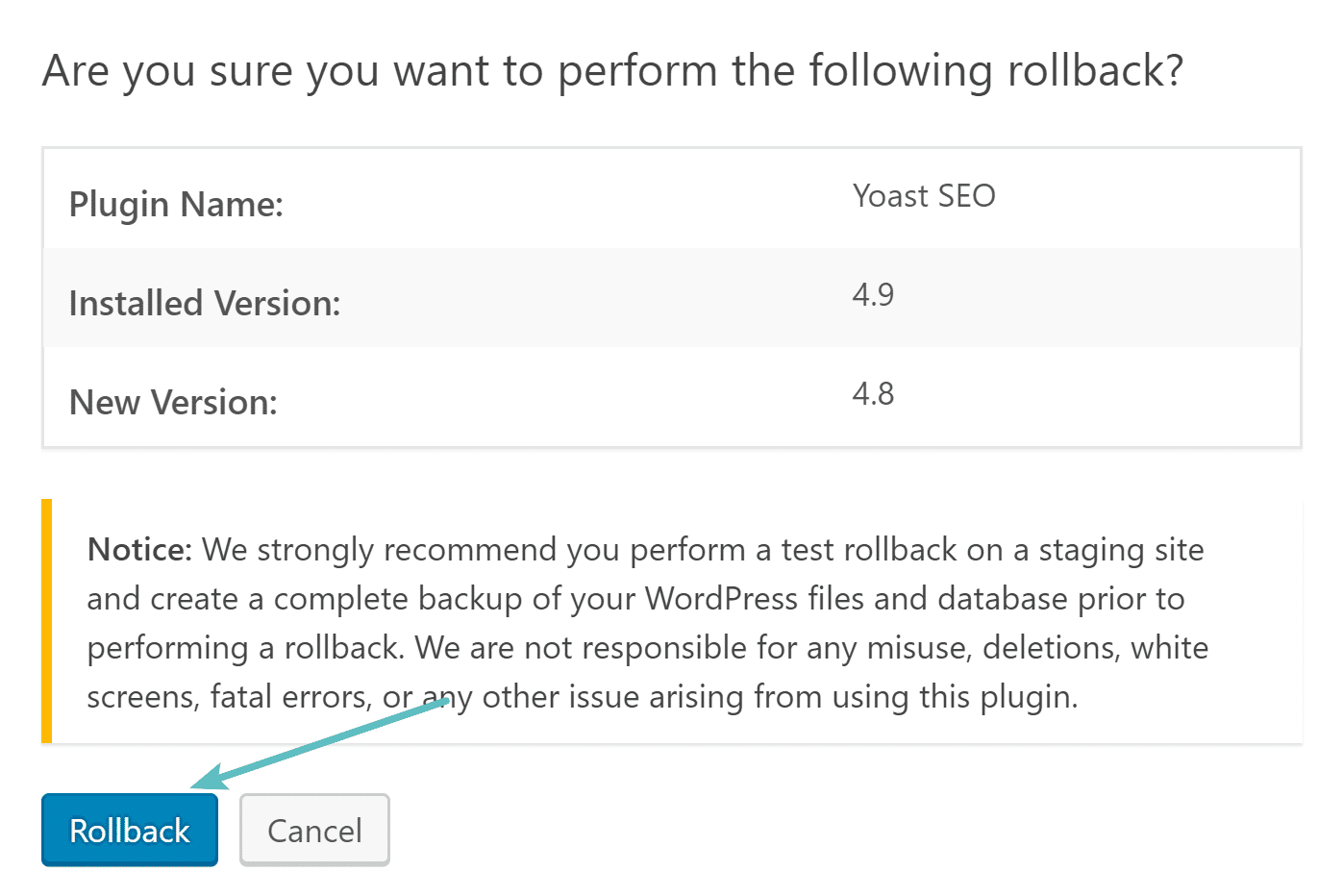The image size is (1343, 896).
Task: Click the Rollback button
Action: pos(129,829)
